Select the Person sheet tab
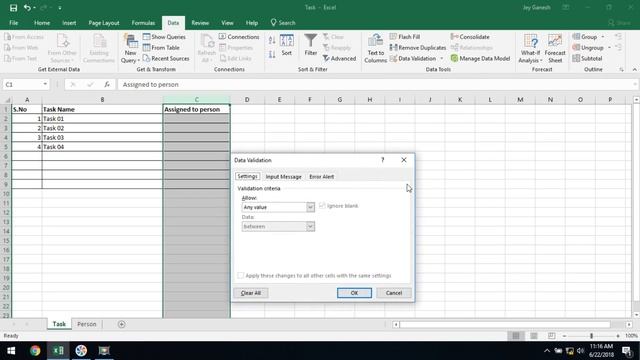This screenshot has height=360, width=640. [x=87, y=324]
